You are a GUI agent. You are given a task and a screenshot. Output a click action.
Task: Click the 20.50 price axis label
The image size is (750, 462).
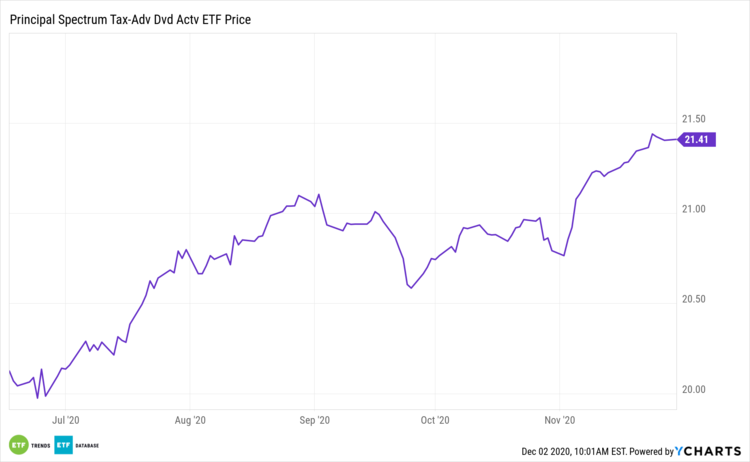click(694, 300)
